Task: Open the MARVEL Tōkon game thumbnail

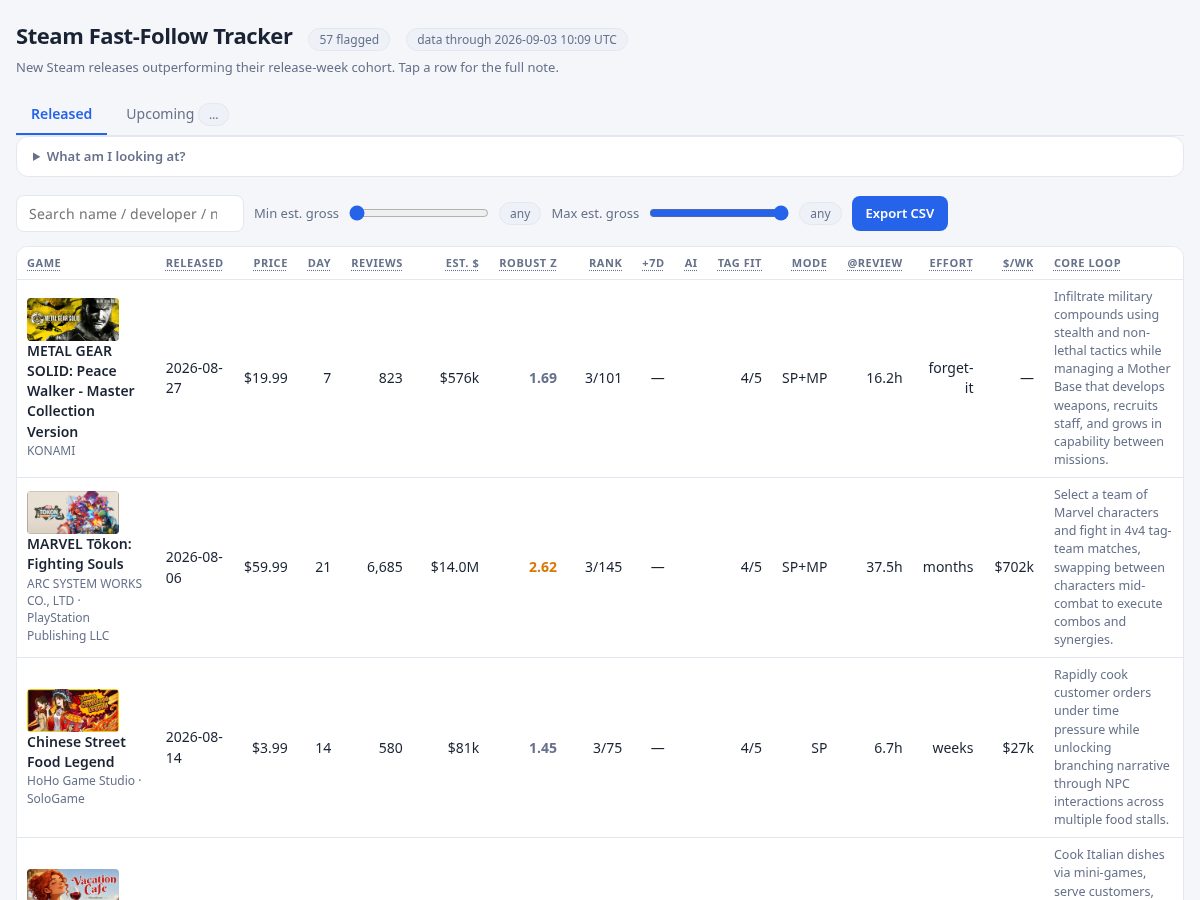Action: pyautogui.click(x=73, y=512)
